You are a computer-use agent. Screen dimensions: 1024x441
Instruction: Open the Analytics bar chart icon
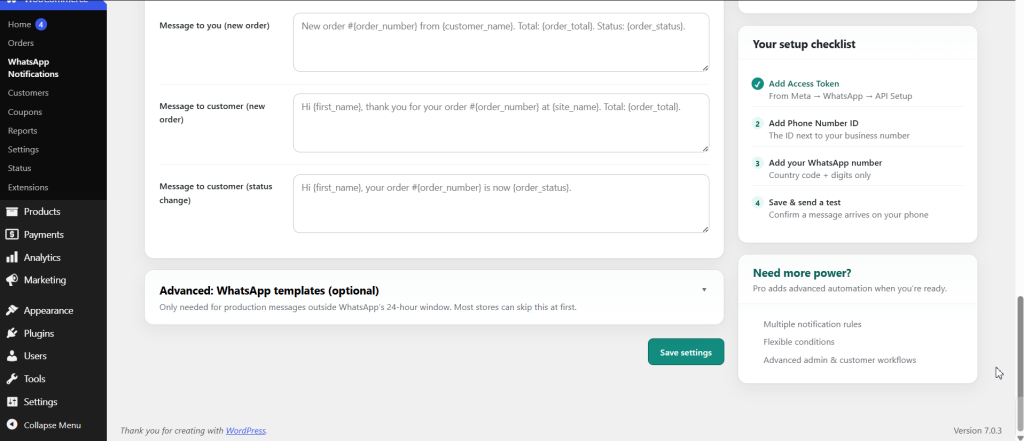12,257
